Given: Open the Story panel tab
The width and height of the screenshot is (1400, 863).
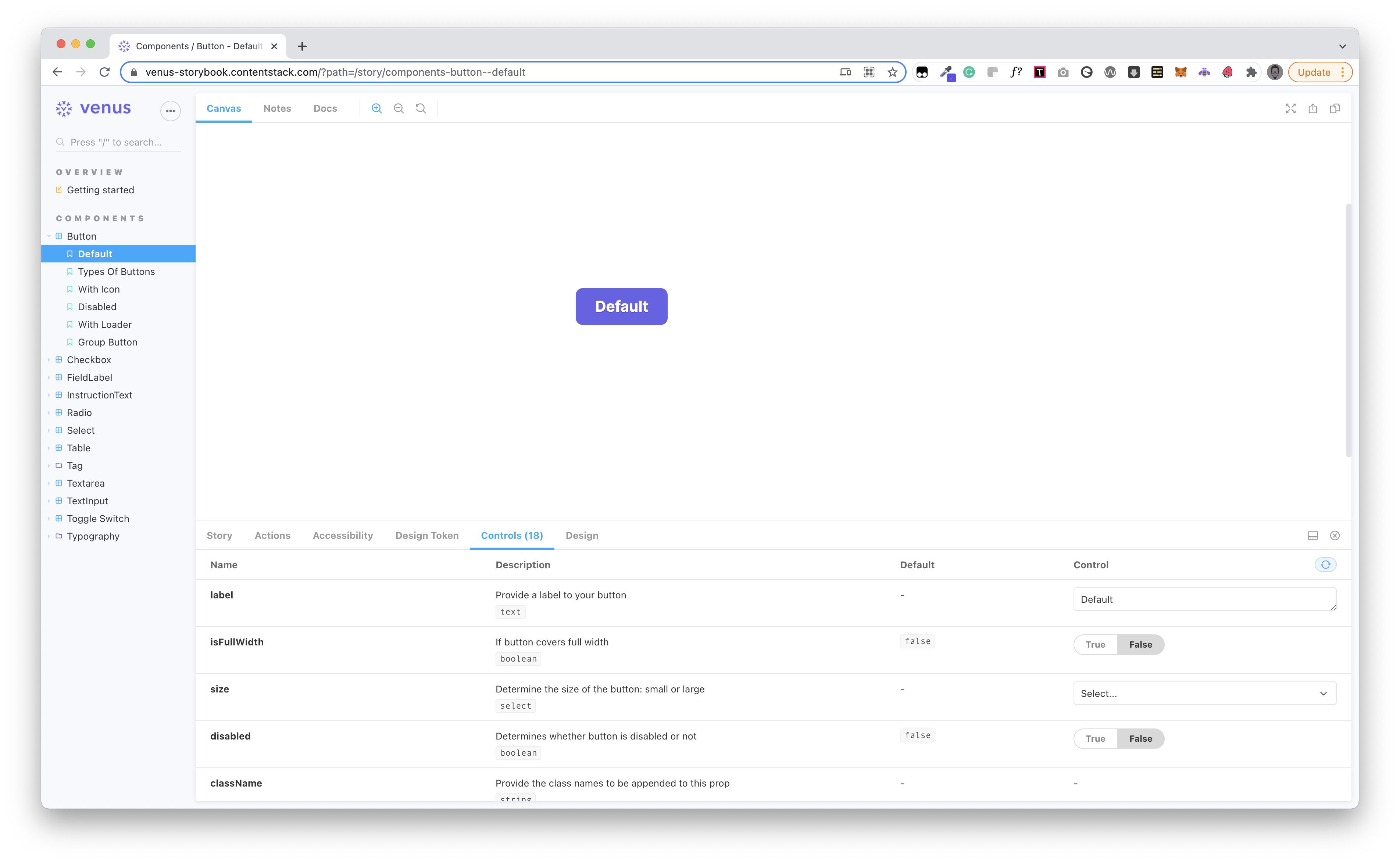Looking at the screenshot, I should (219, 536).
